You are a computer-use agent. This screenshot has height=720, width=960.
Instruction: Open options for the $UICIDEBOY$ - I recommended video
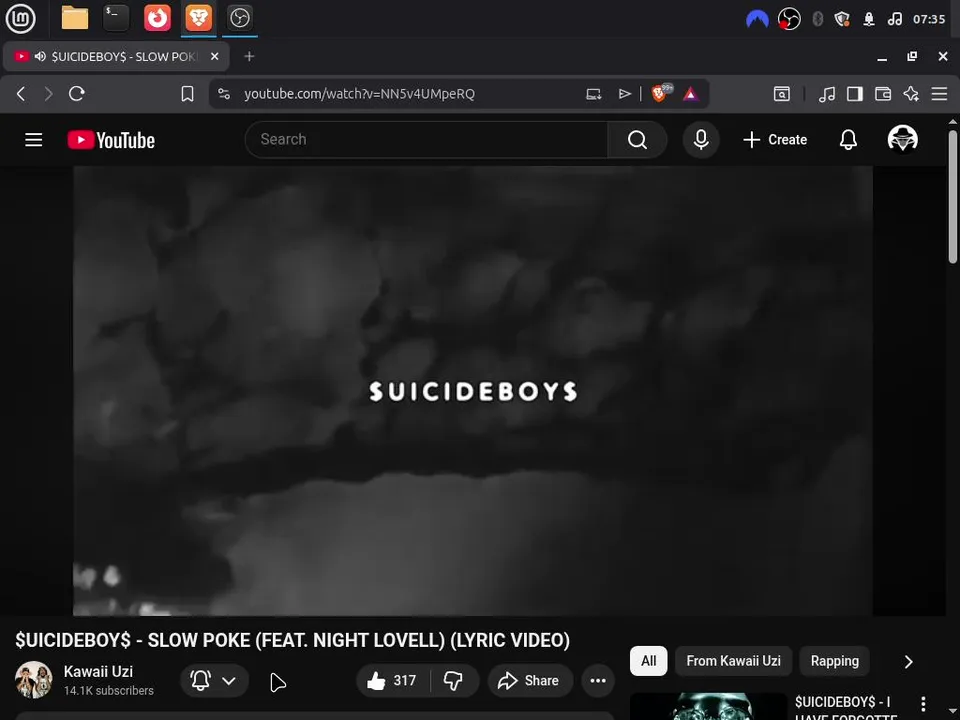[923, 703]
